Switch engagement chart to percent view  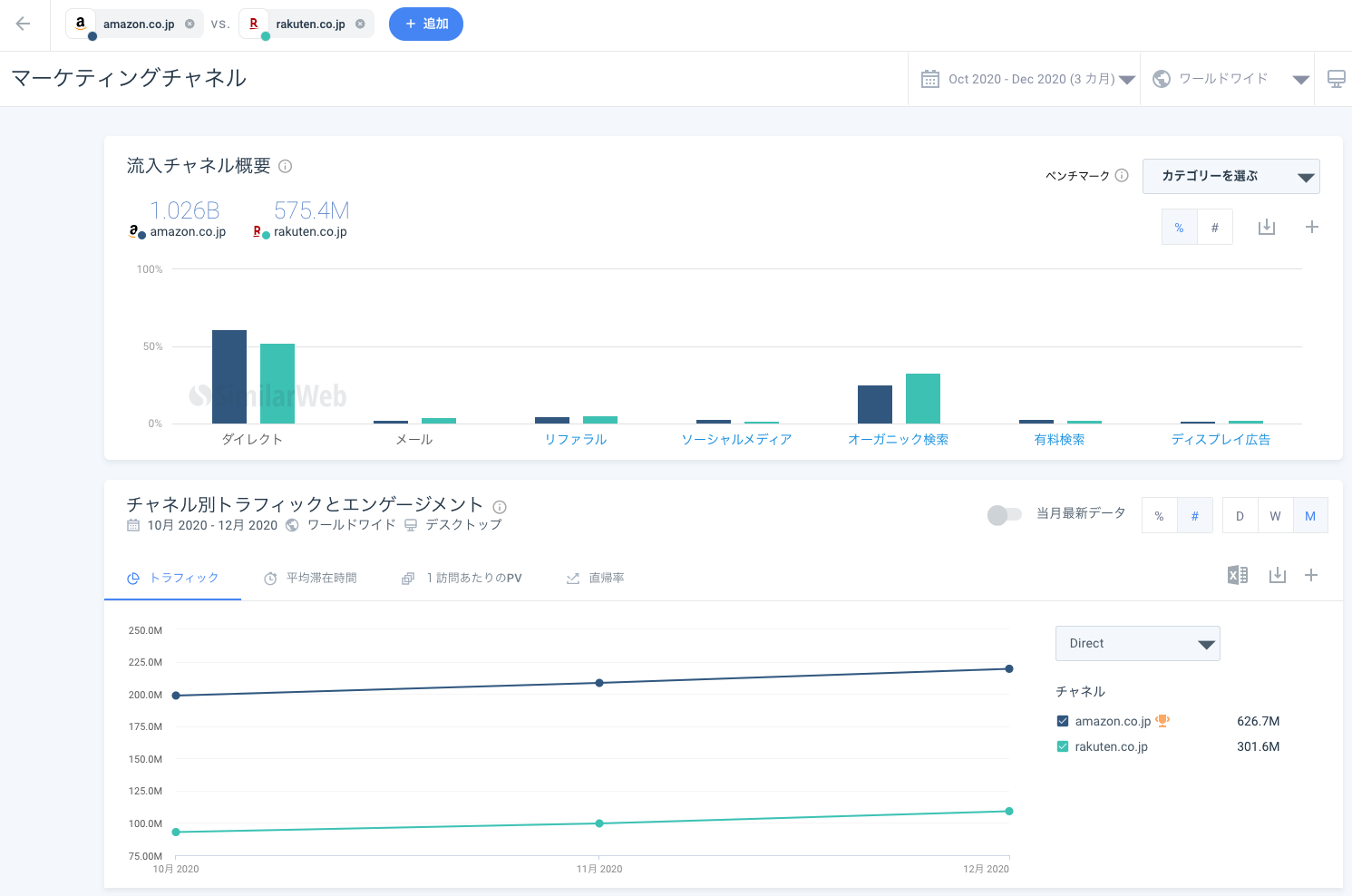(x=1159, y=516)
